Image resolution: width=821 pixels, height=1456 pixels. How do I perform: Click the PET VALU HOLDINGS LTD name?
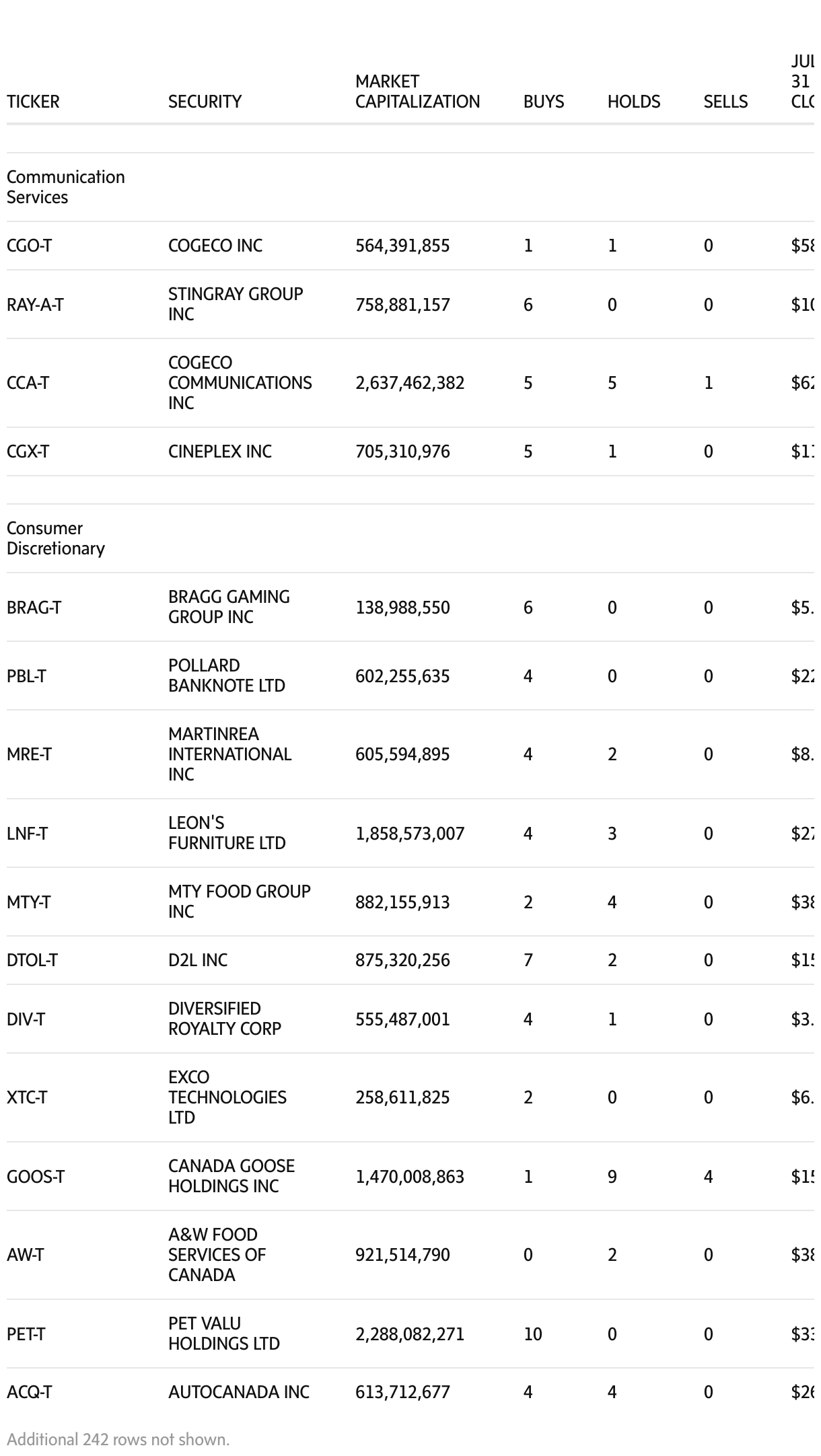pos(223,1334)
